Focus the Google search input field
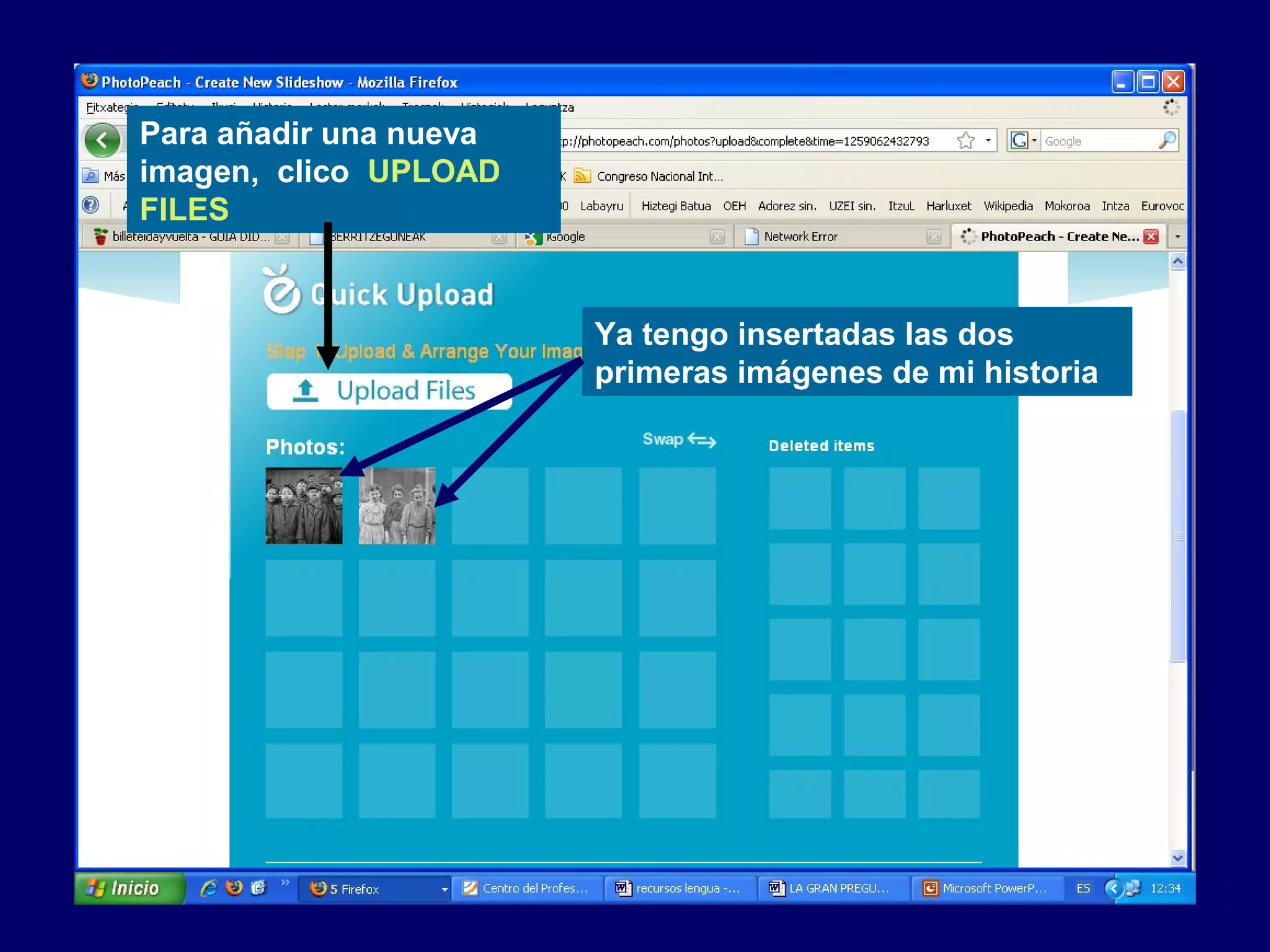The height and width of the screenshot is (952, 1270). tap(1099, 141)
